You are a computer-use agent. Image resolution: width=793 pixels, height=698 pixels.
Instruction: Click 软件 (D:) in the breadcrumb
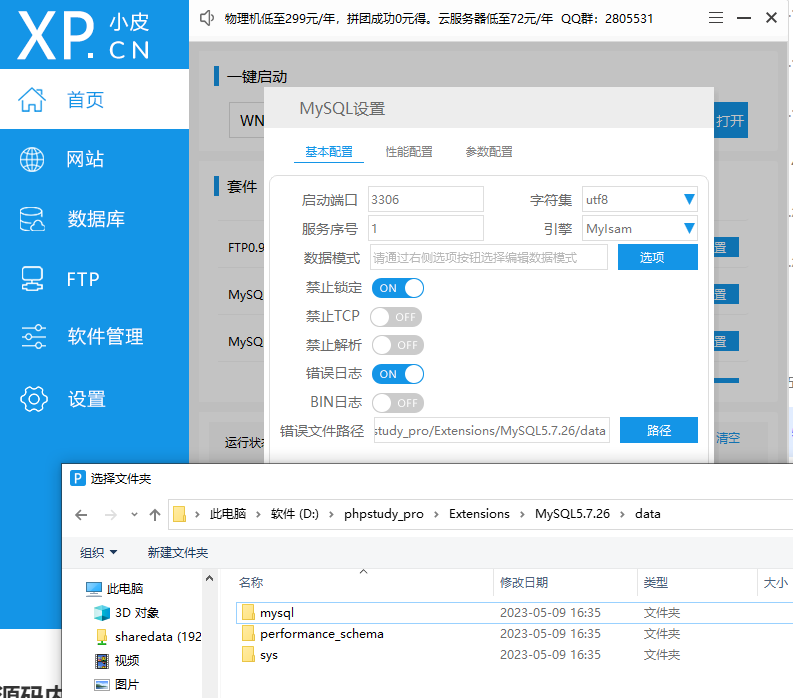(x=295, y=514)
